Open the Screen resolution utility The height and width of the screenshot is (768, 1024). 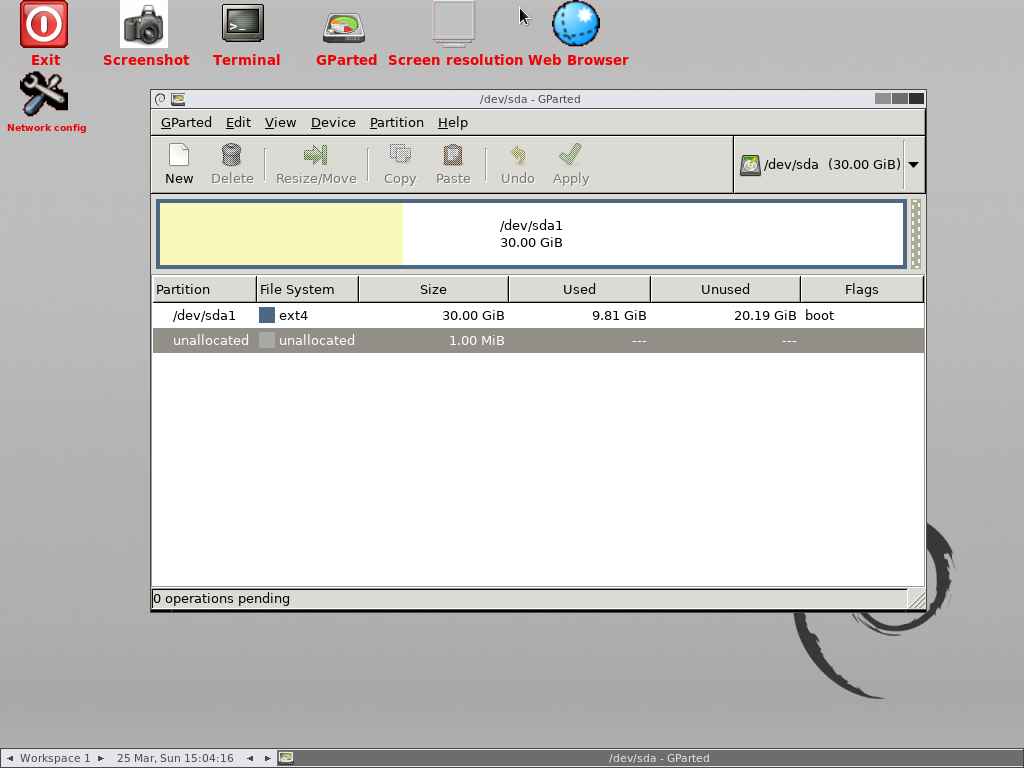coord(452,25)
